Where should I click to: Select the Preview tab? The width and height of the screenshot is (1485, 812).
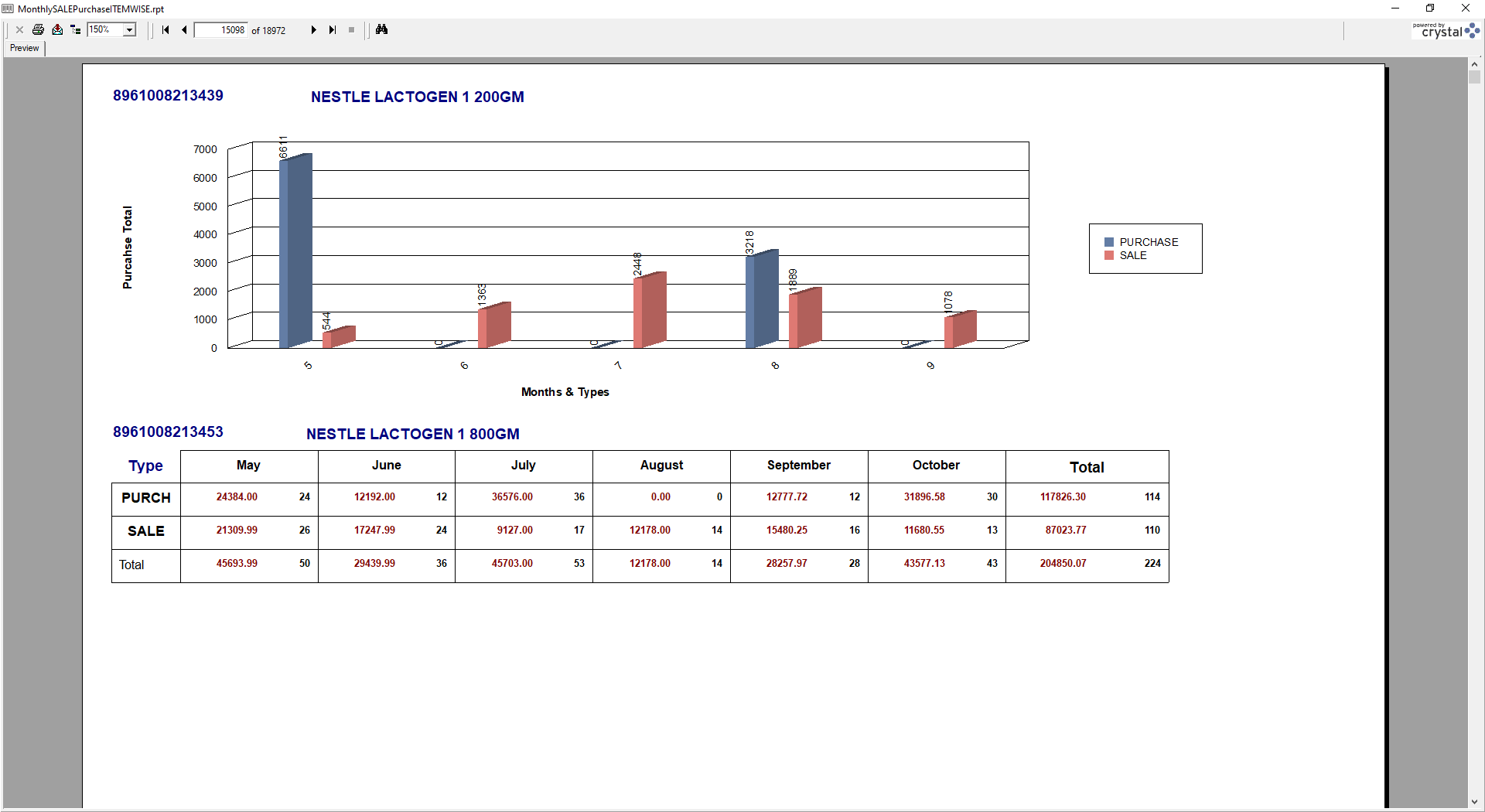pos(25,48)
